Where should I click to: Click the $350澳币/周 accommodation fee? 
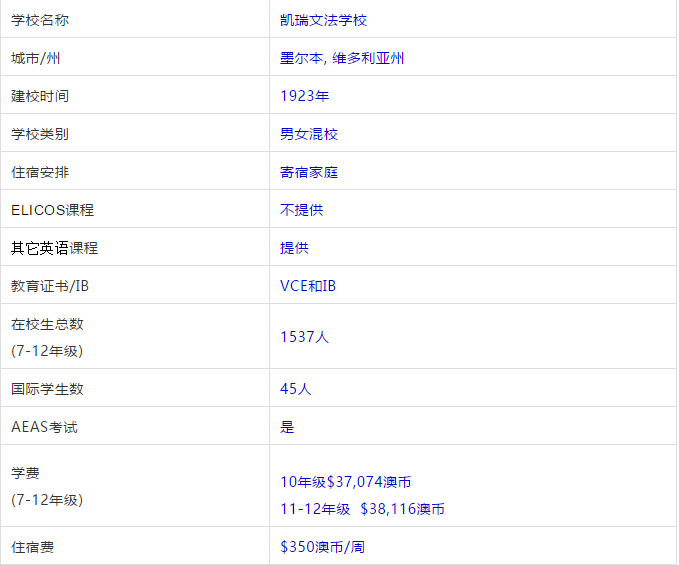tap(322, 547)
